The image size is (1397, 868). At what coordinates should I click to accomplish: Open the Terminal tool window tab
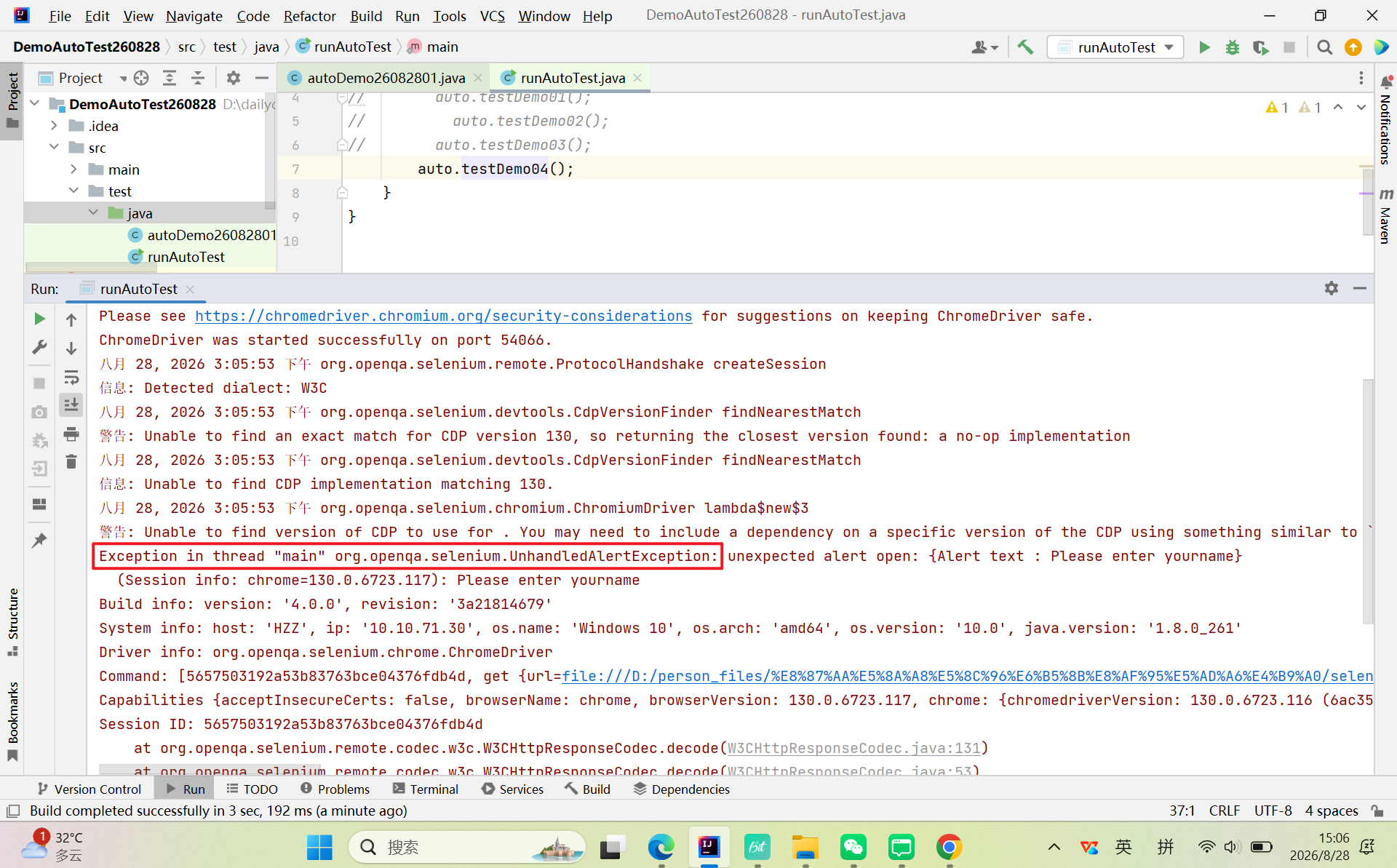[426, 789]
